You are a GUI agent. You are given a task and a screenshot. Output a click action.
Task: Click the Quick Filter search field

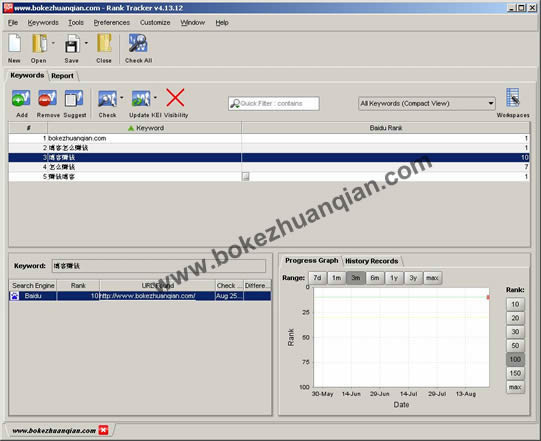274,104
